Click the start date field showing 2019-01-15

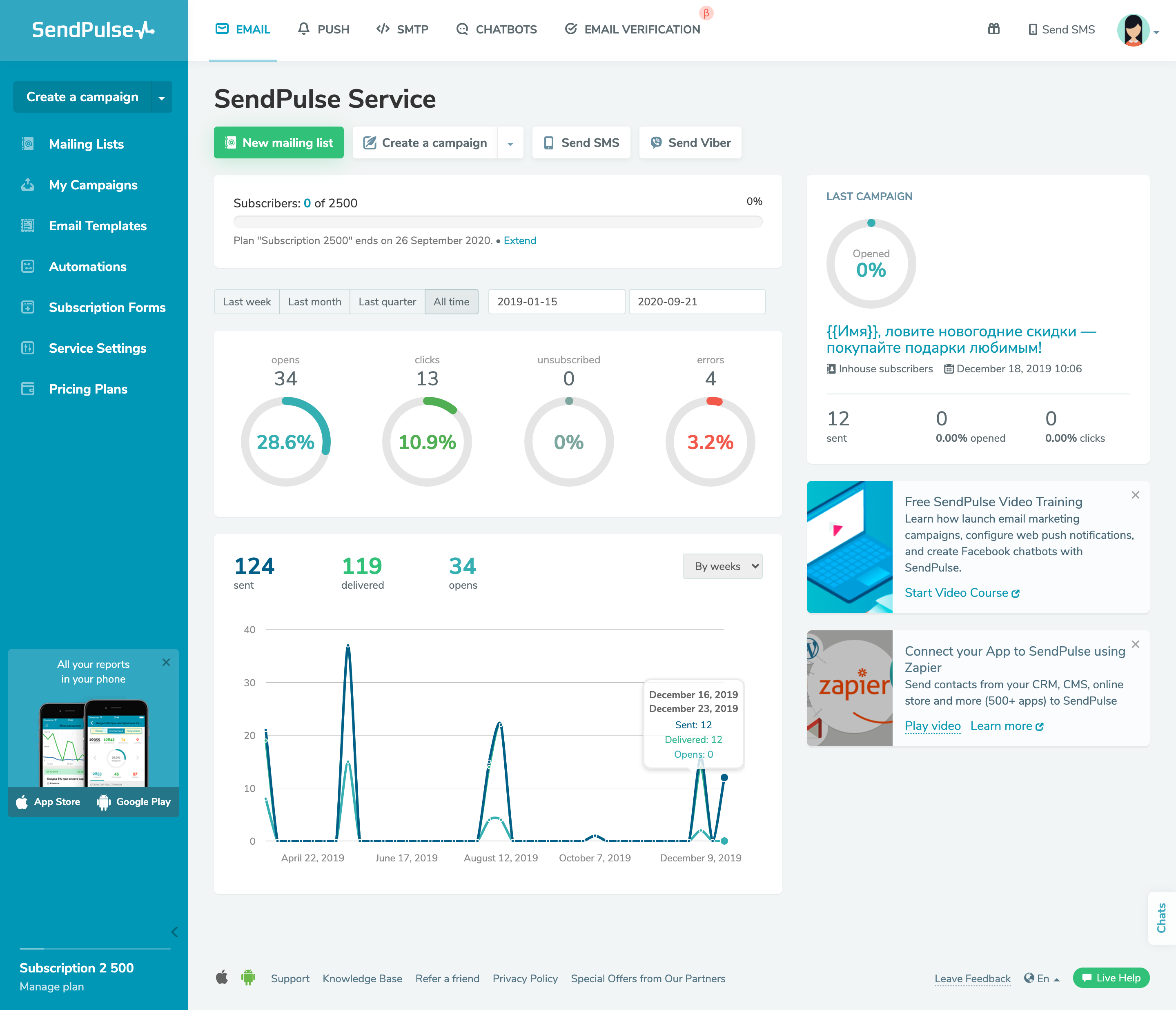pyautogui.click(x=556, y=301)
